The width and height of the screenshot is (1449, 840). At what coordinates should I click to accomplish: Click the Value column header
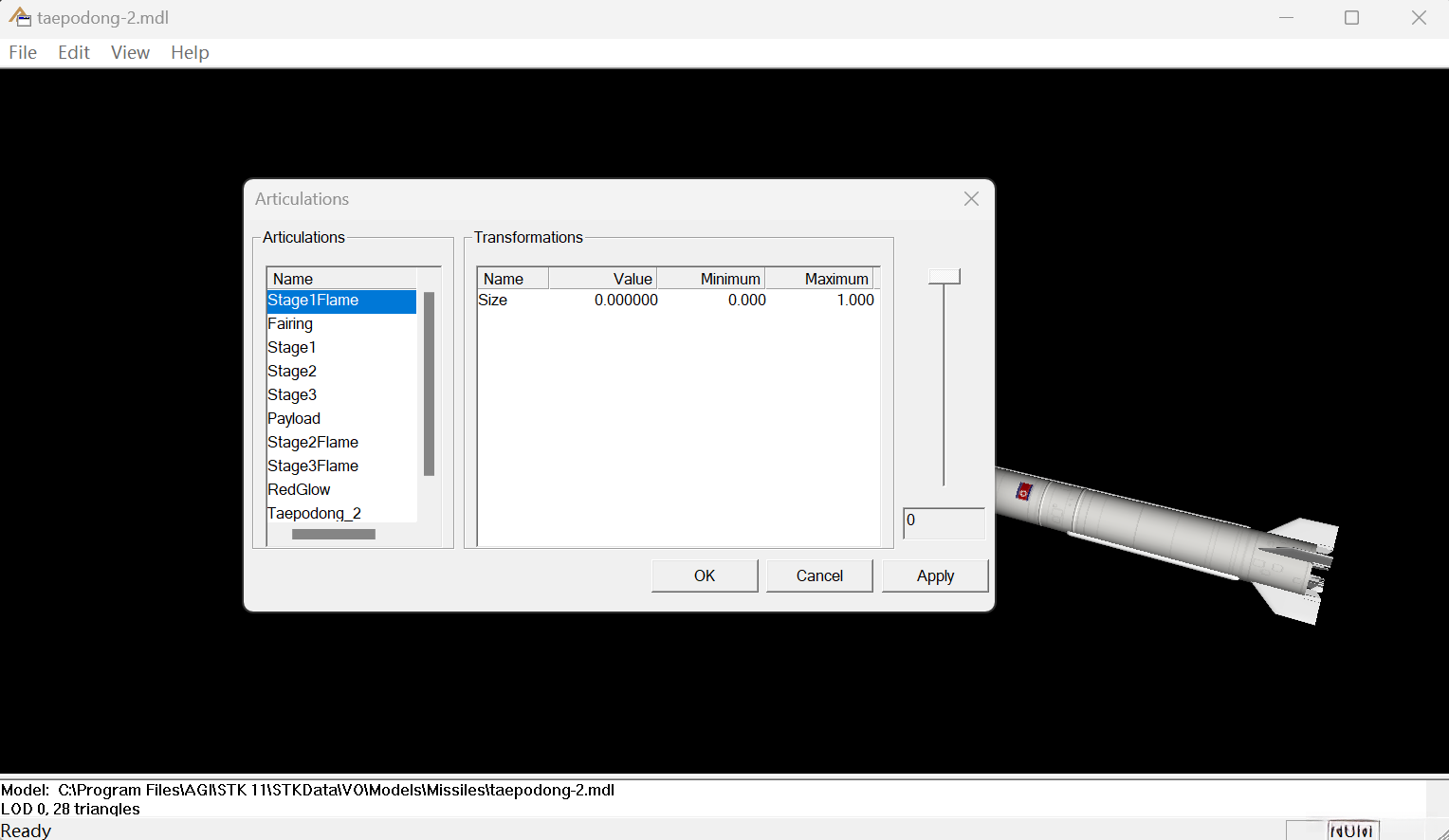603,279
